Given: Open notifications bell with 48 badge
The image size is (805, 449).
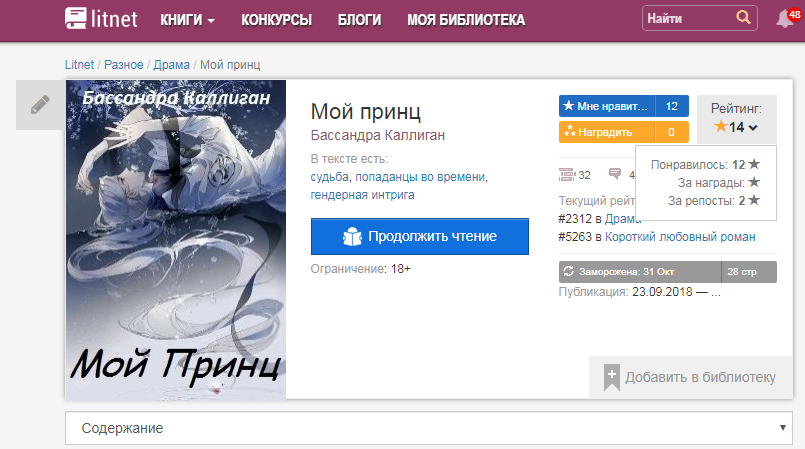Looking at the screenshot, I should pyautogui.click(x=787, y=17).
